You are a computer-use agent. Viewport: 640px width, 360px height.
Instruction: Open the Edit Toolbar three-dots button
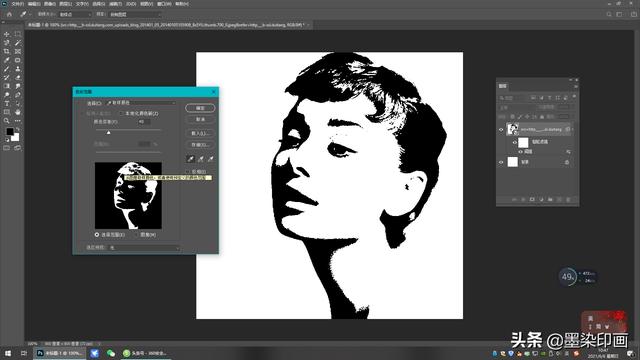pyautogui.click(x=18, y=121)
